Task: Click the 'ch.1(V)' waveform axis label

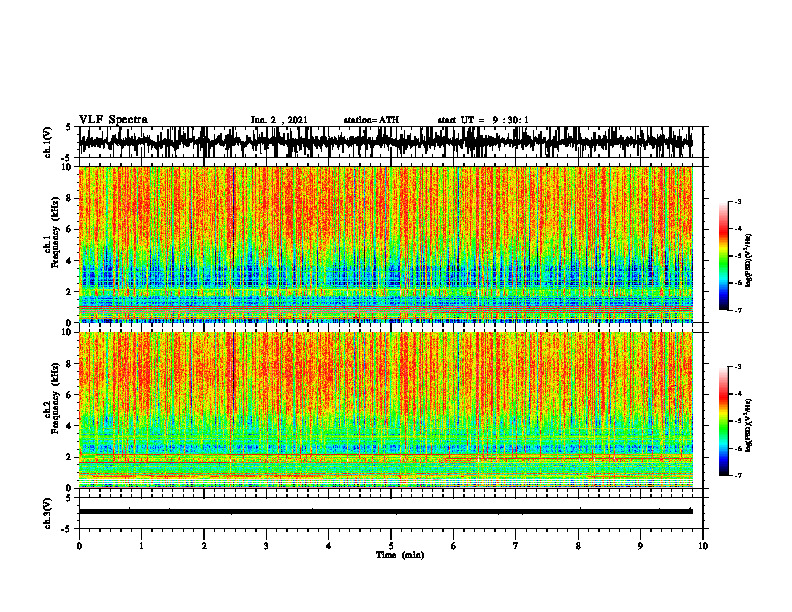Action: [x=48, y=142]
